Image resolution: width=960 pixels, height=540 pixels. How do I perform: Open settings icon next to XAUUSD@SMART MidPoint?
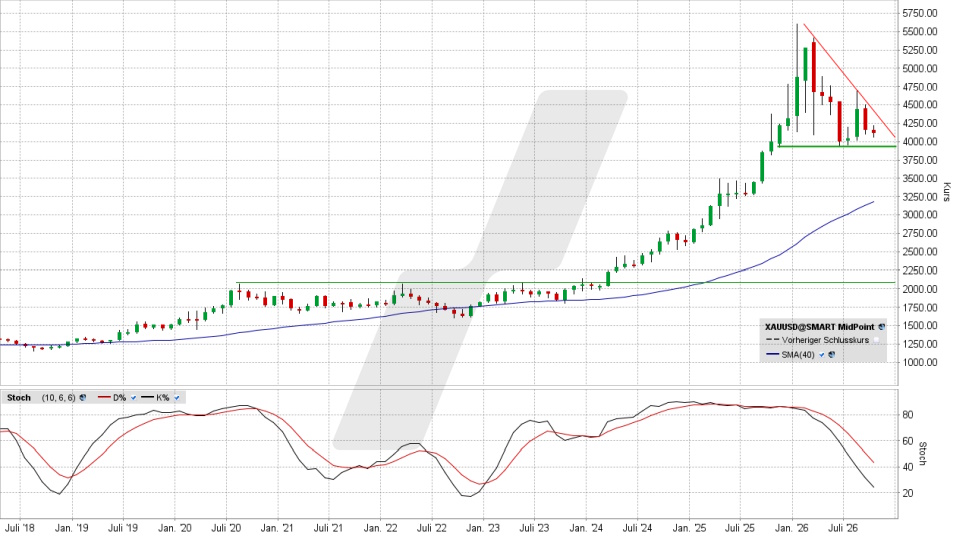coord(882,327)
